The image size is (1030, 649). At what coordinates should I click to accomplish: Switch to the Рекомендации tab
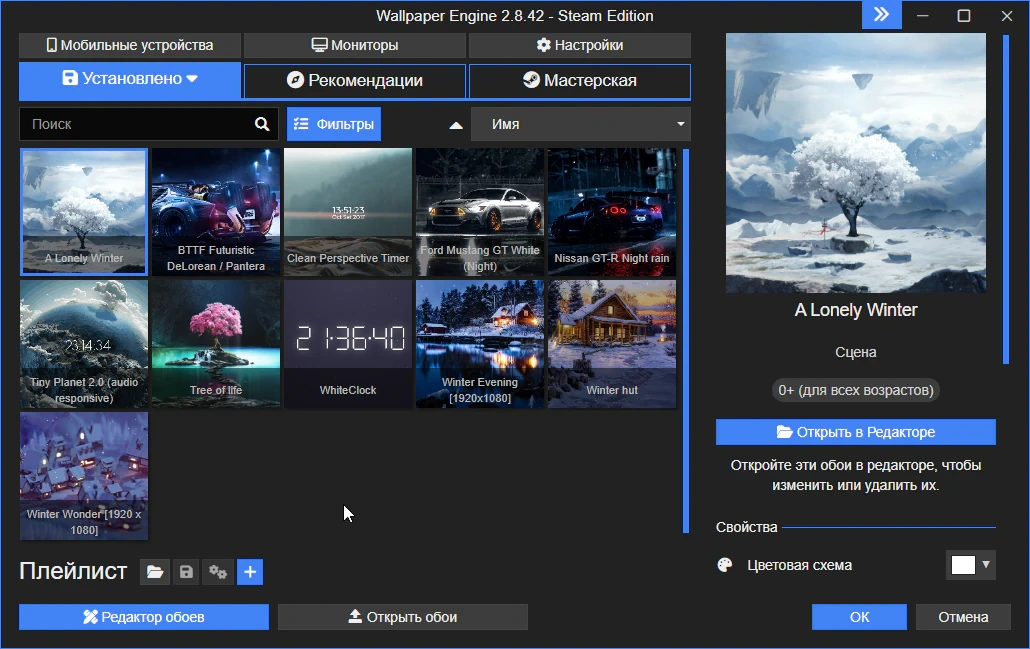355,81
